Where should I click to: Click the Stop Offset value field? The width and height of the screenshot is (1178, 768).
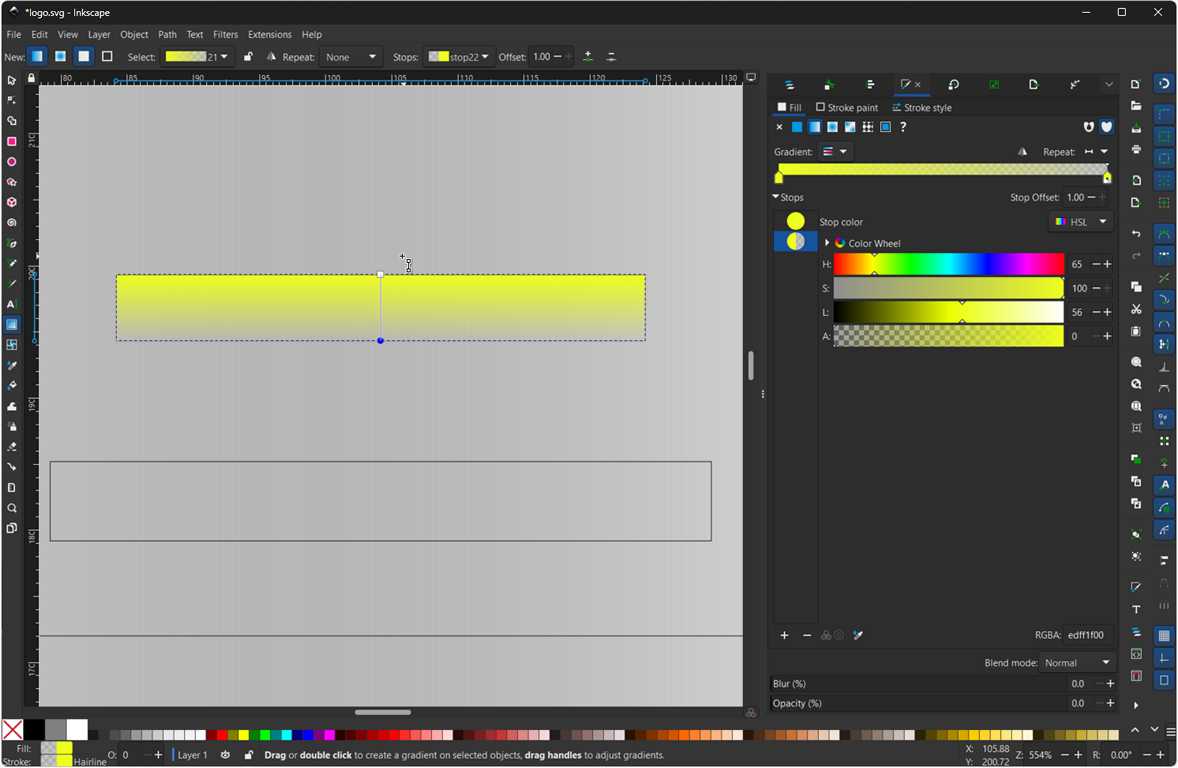pyautogui.click(x=1076, y=197)
